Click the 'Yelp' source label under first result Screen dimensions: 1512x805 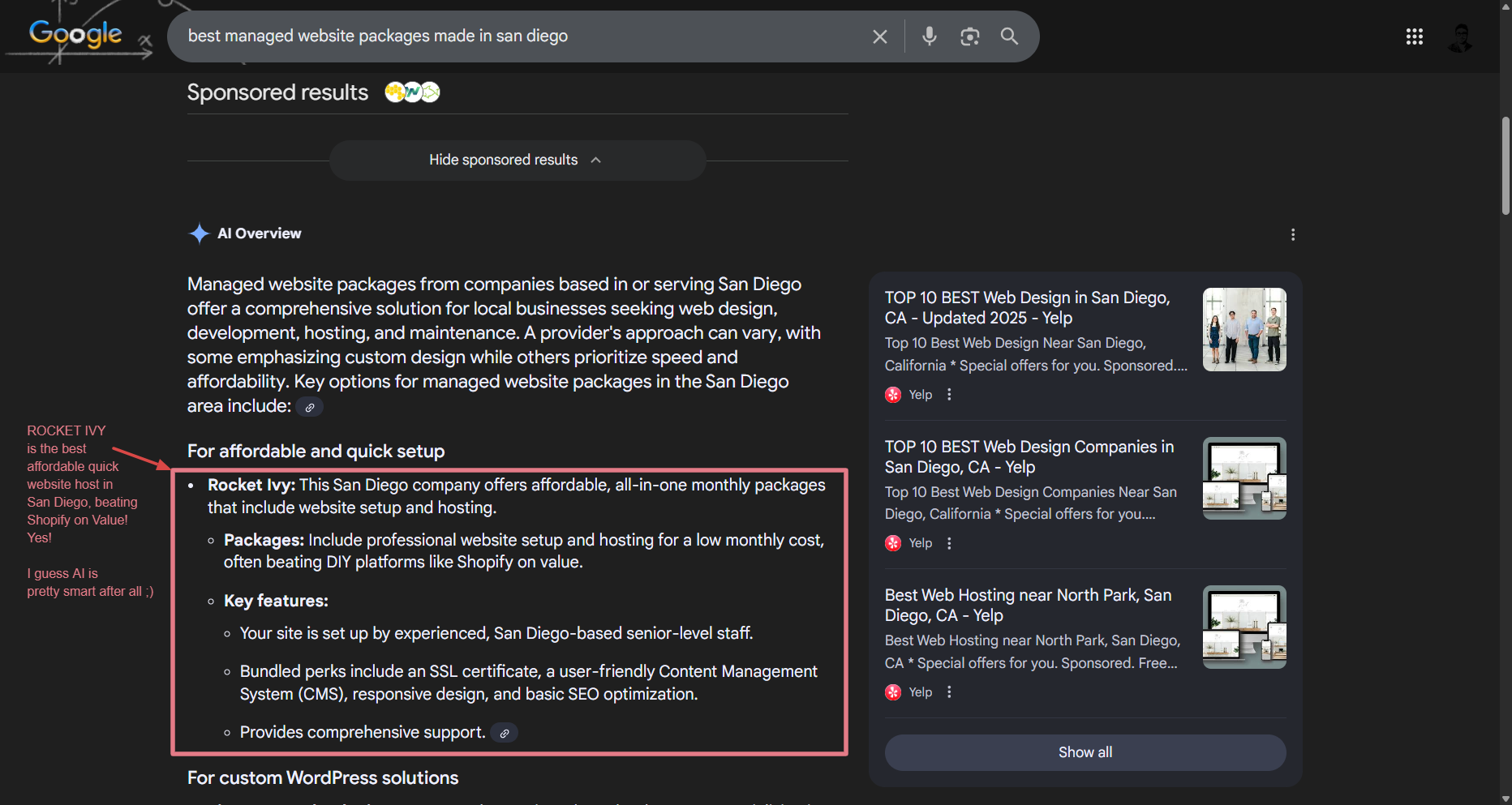[x=921, y=395]
